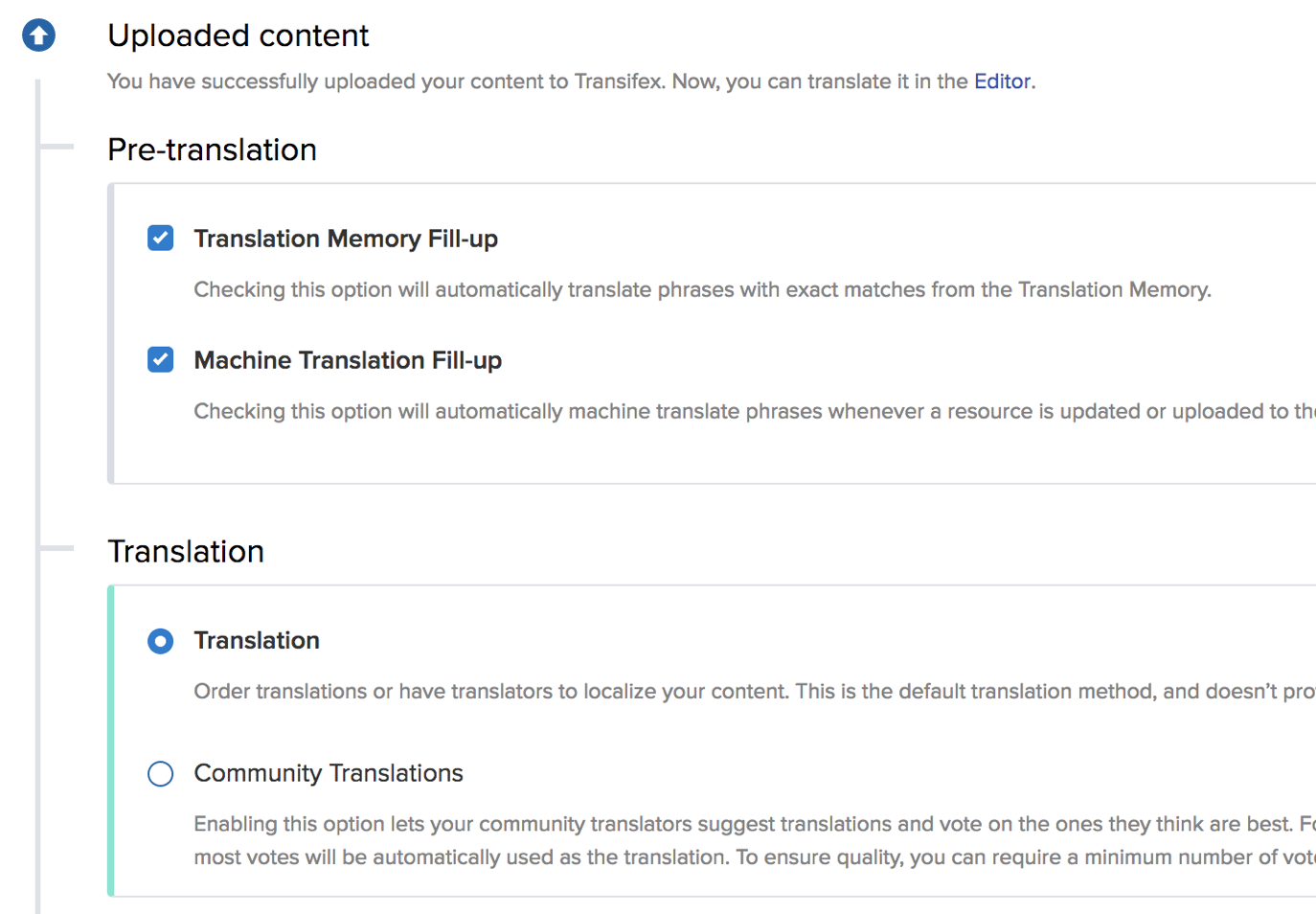Click the teal accent bar beside Translation panel
The width and height of the screenshot is (1316, 914).
(112, 738)
